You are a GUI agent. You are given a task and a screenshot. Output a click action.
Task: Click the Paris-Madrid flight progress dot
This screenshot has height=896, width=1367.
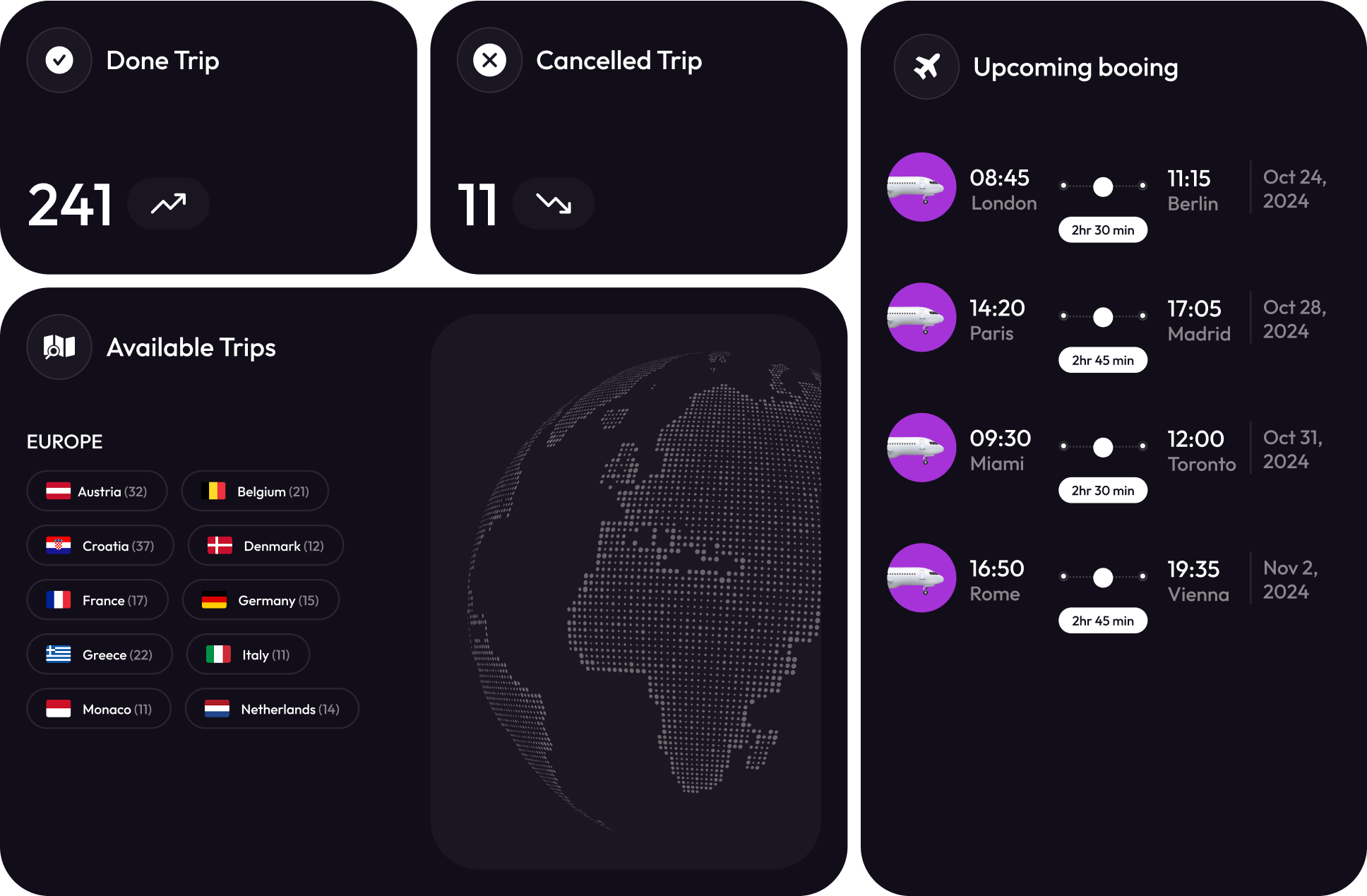click(1103, 317)
